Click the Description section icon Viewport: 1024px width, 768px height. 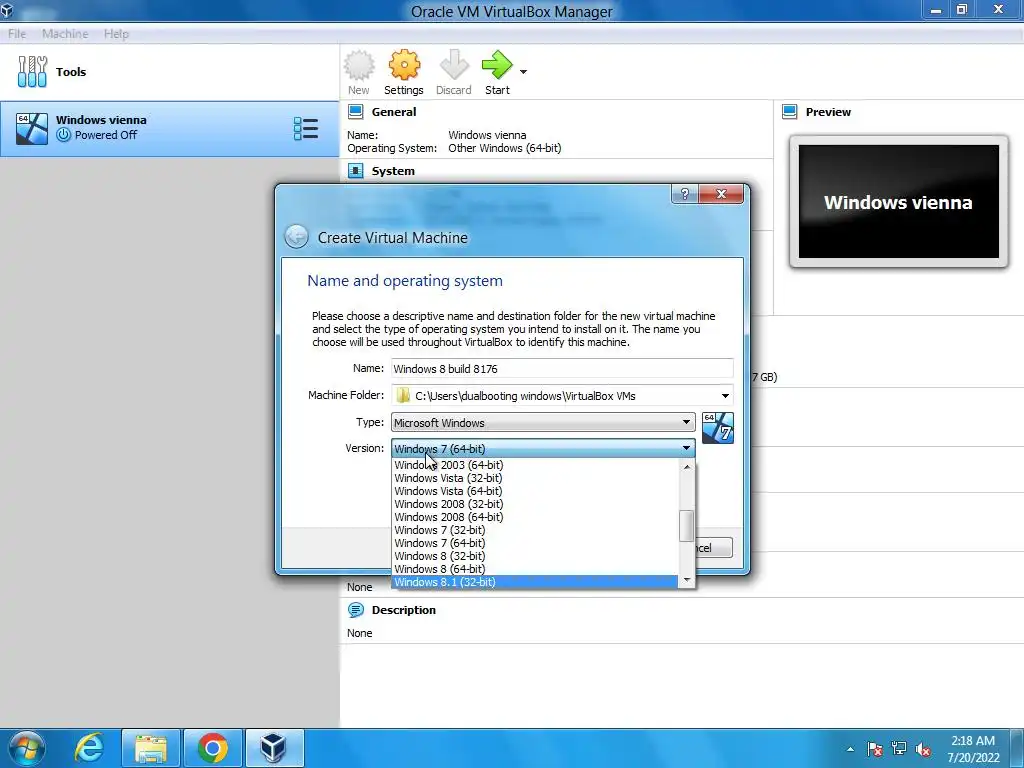355,610
